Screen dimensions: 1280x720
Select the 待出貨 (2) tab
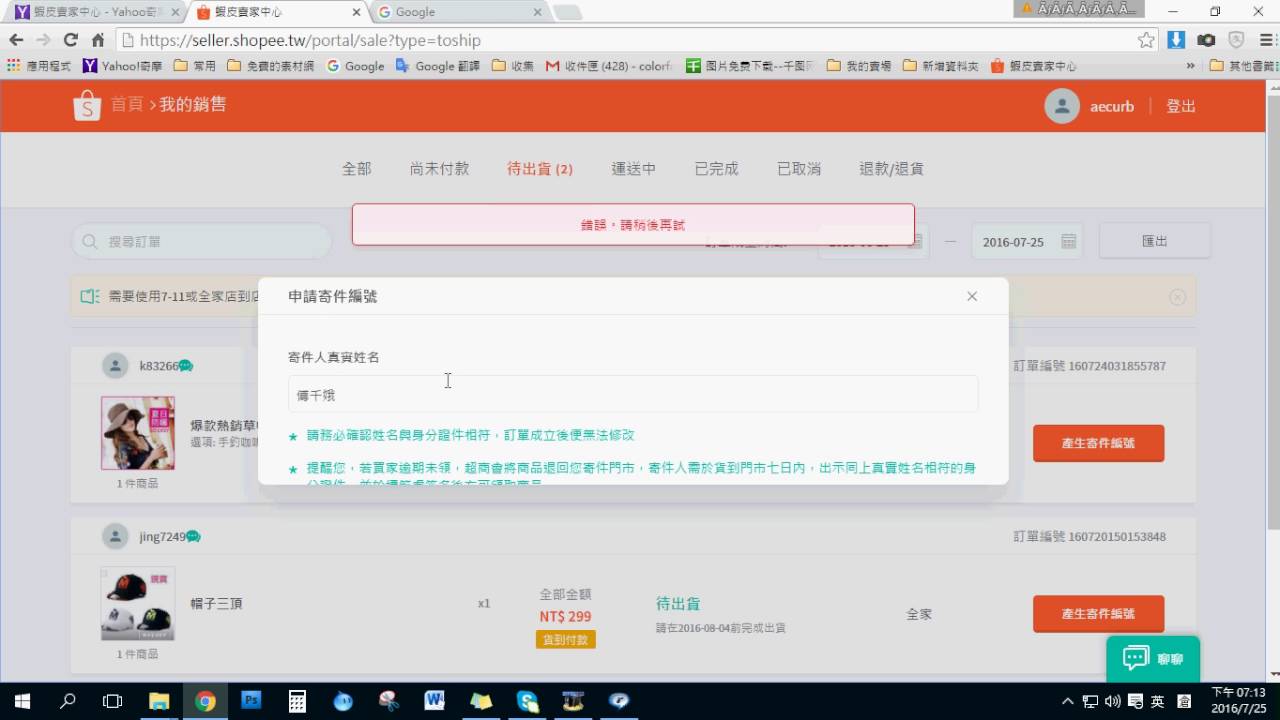tap(540, 169)
